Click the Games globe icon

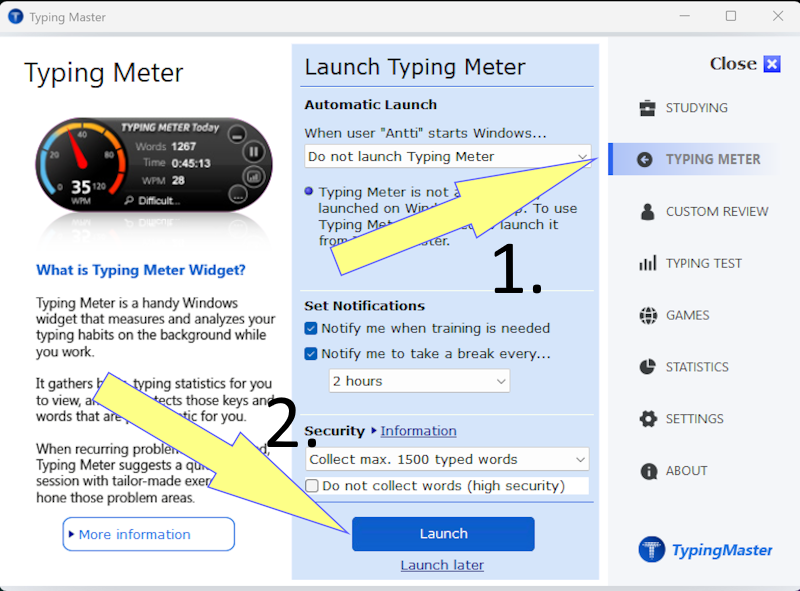click(x=648, y=315)
